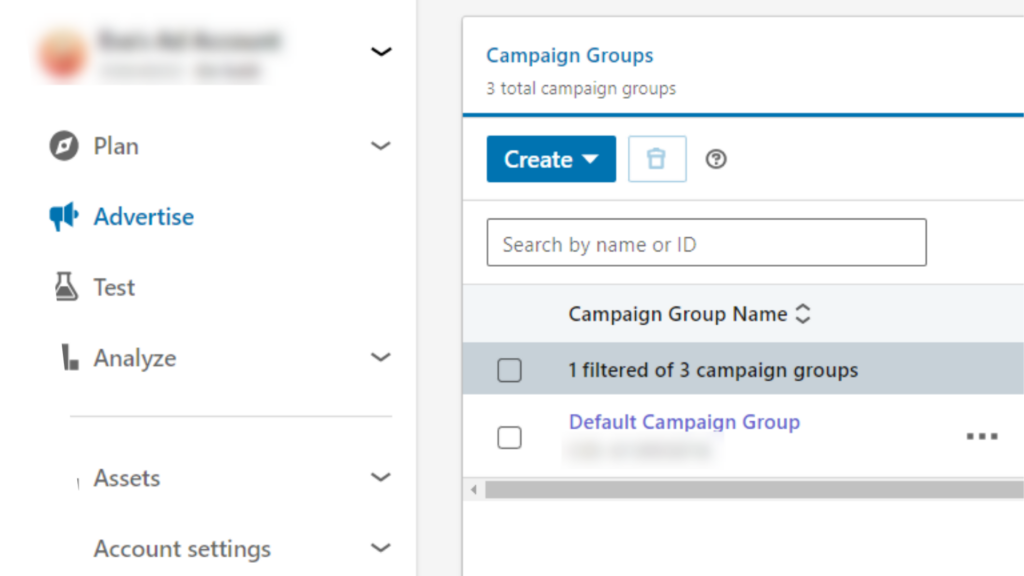
Task: Focus the Search by name or ID field
Action: coord(707,242)
